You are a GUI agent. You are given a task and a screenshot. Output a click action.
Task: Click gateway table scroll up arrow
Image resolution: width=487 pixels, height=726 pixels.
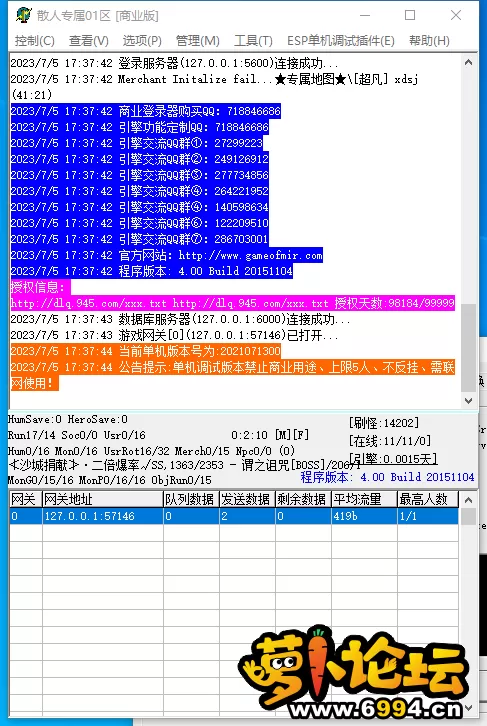[468, 500]
